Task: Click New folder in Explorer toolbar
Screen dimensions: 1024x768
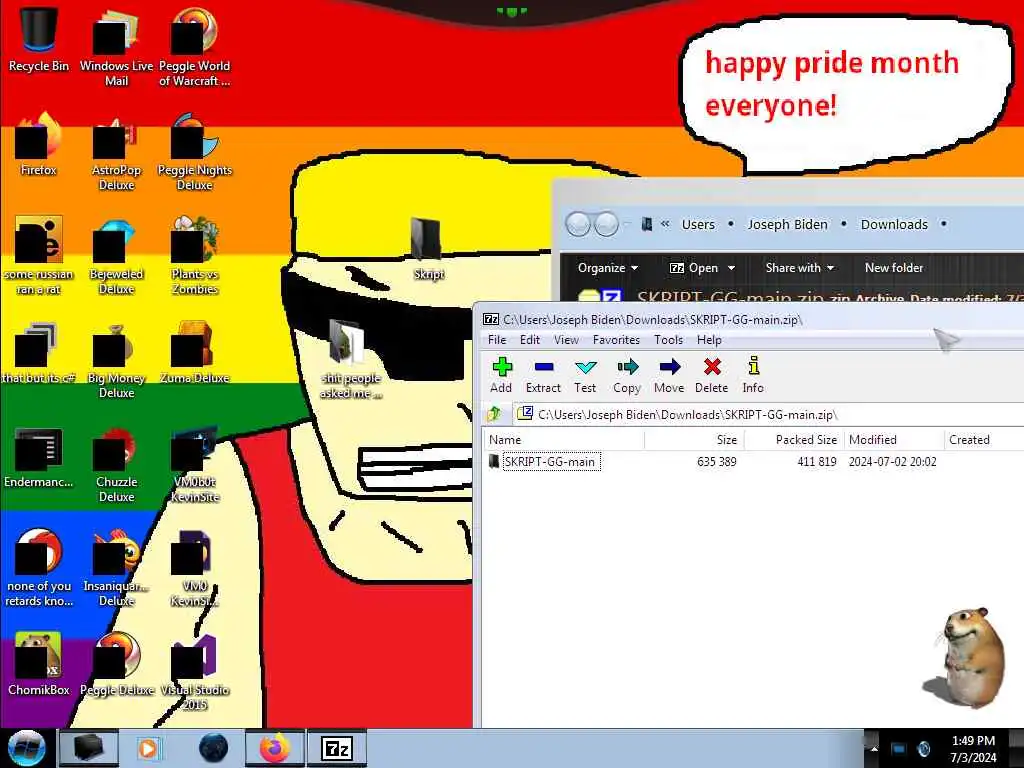Action: (x=894, y=268)
